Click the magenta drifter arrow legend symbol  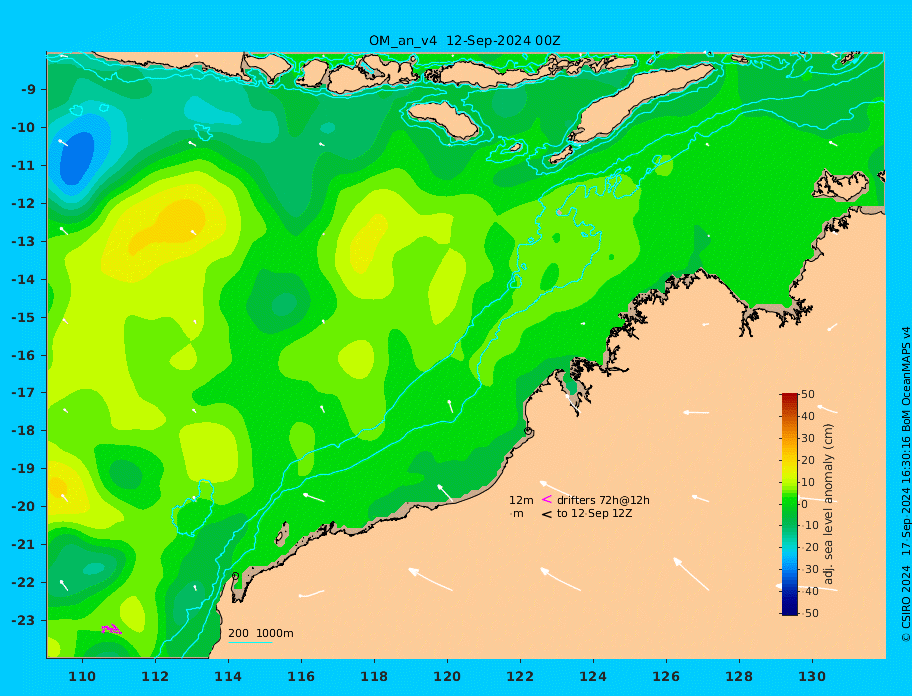[547, 499]
